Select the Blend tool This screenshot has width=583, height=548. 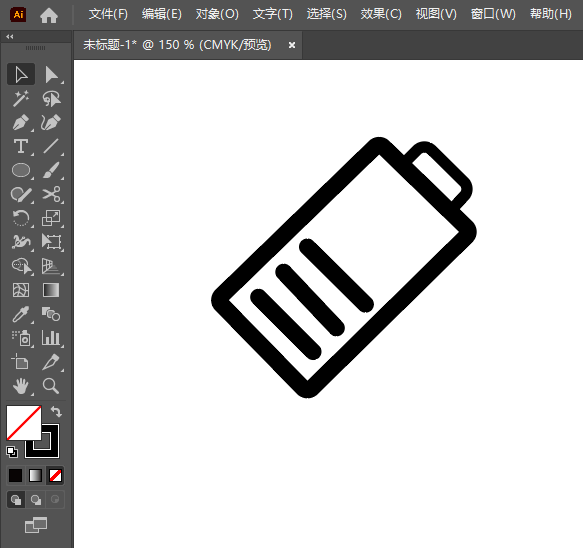[51, 314]
